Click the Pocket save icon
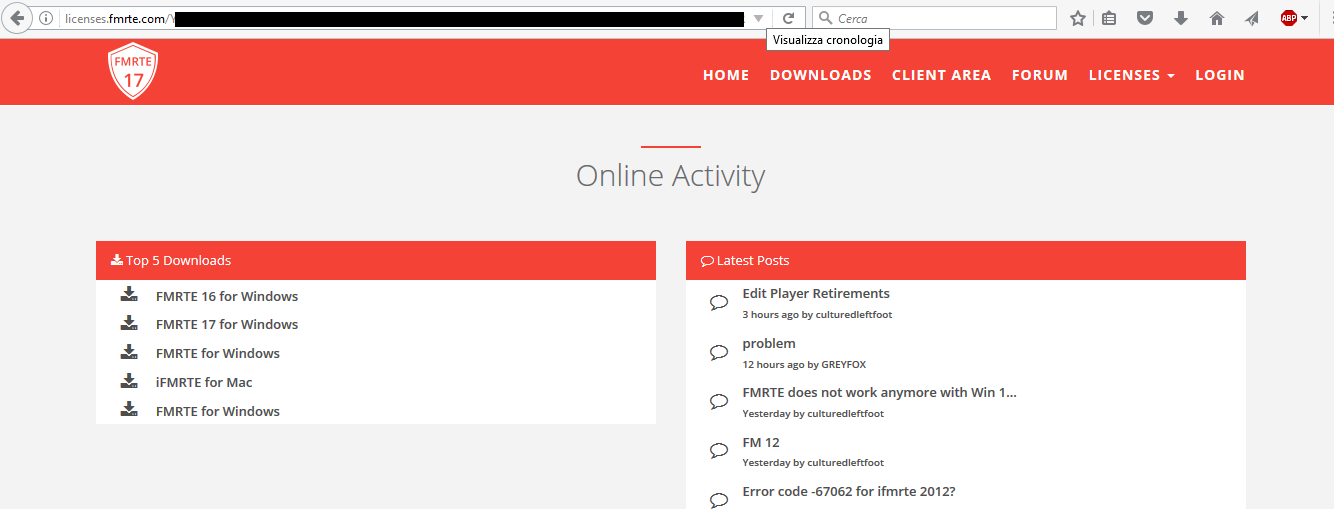The height and width of the screenshot is (509, 1334). (1145, 18)
